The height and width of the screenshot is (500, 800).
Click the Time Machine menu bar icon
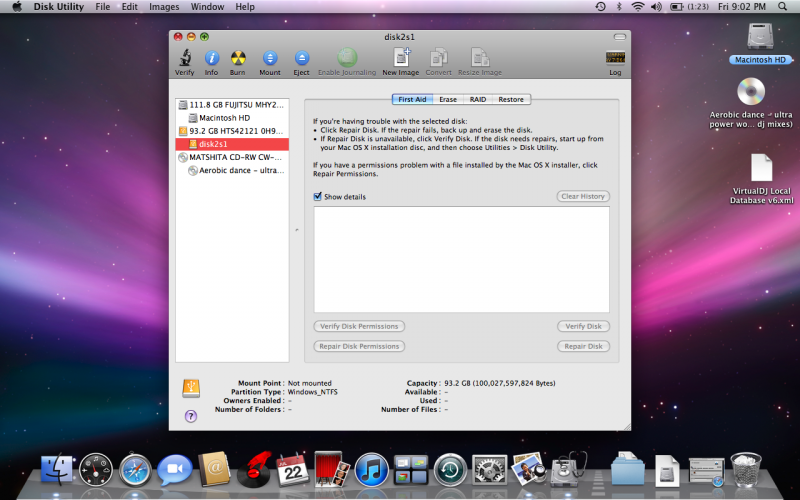coord(601,7)
